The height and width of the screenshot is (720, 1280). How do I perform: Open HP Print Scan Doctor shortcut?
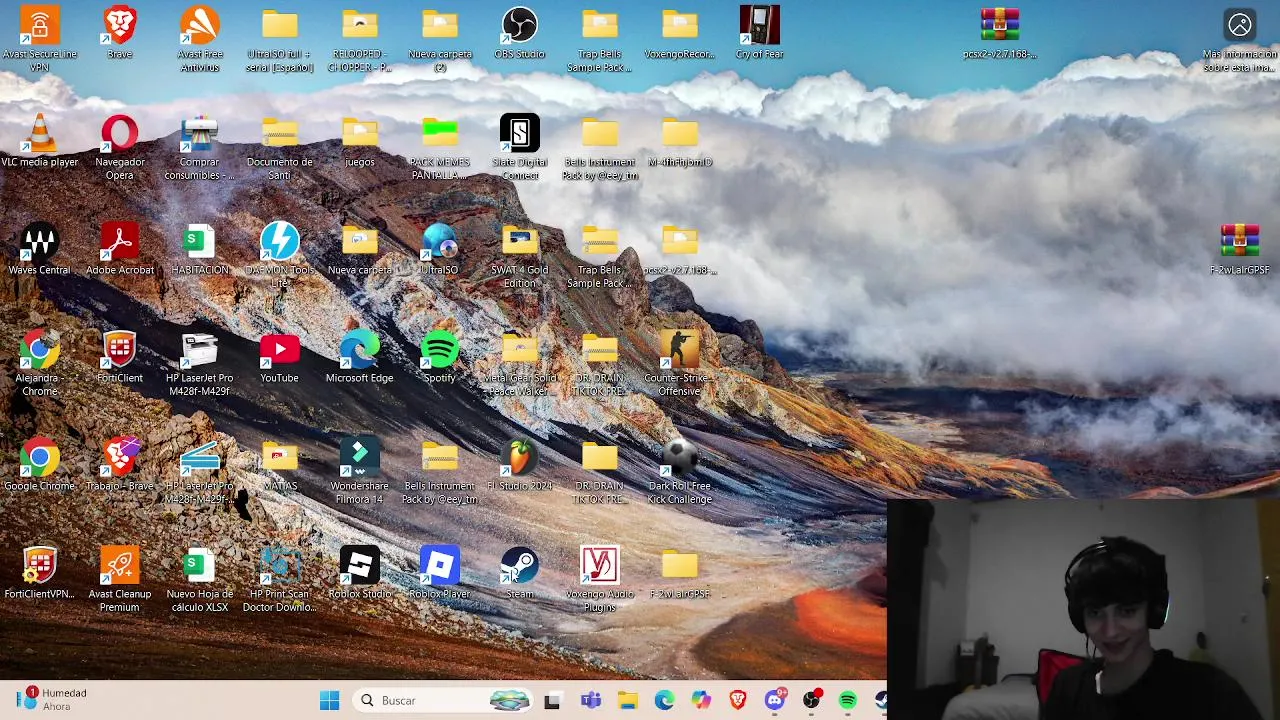[x=280, y=578]
